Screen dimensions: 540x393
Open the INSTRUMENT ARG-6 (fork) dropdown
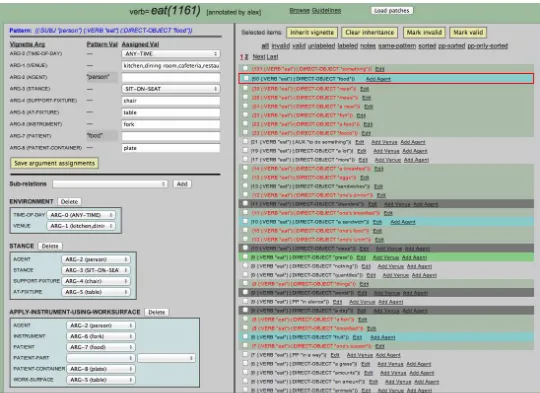[x=101, y=336]
